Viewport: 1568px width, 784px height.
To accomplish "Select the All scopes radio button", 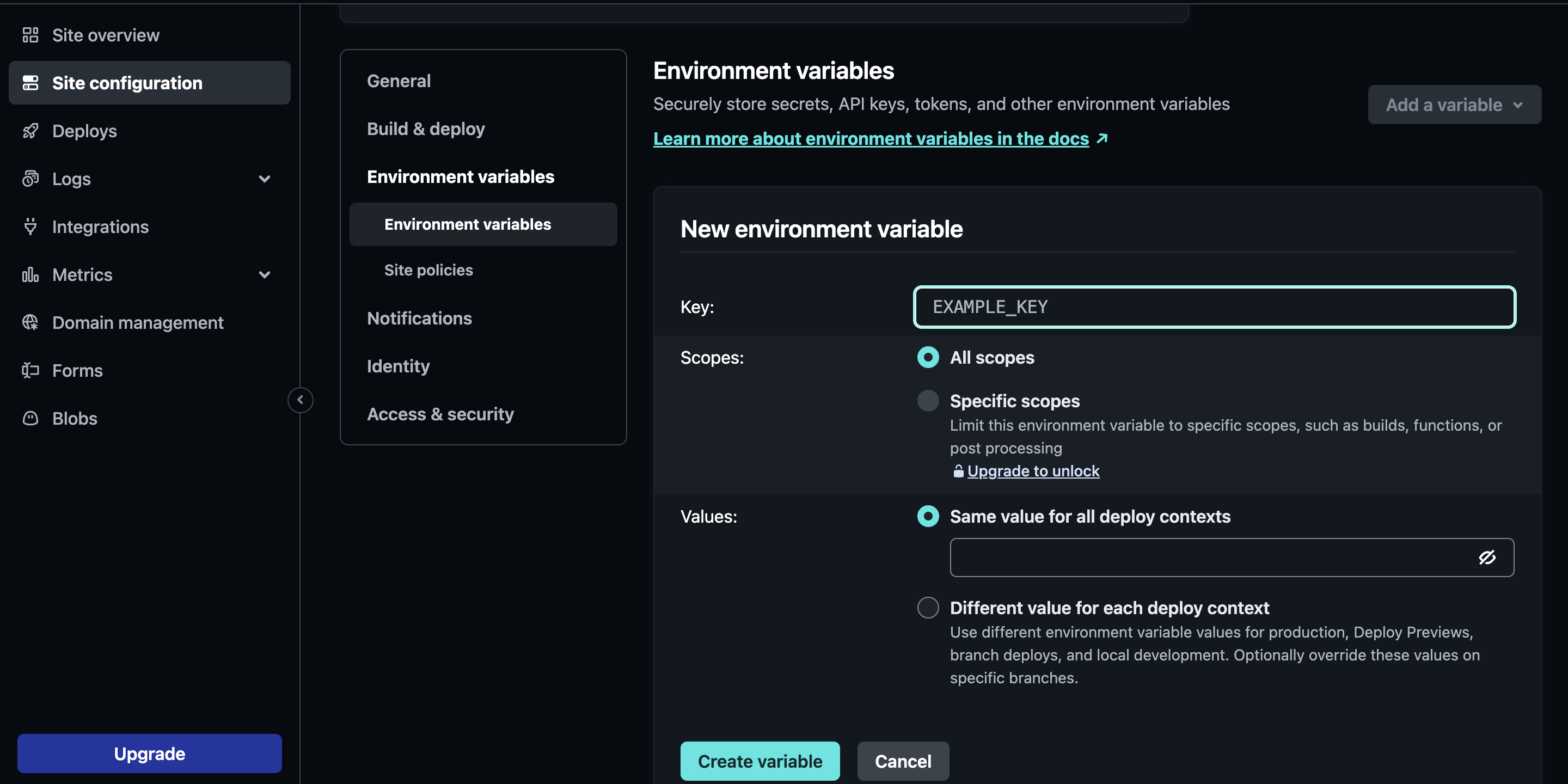I will click(928, 357).
